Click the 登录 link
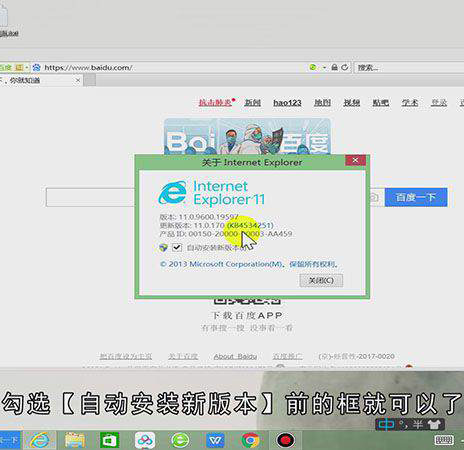The height and width of the screenshot is (450, 464). [439, 103]
